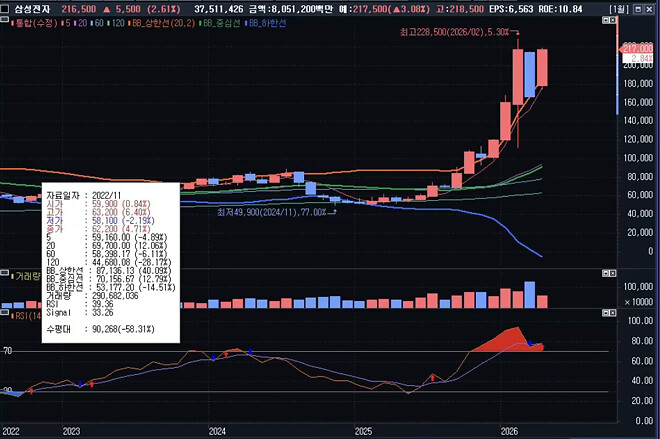This screenshot has height=439, width=660.
Task: Select the 20-period moving average legend
Action: 81,23
